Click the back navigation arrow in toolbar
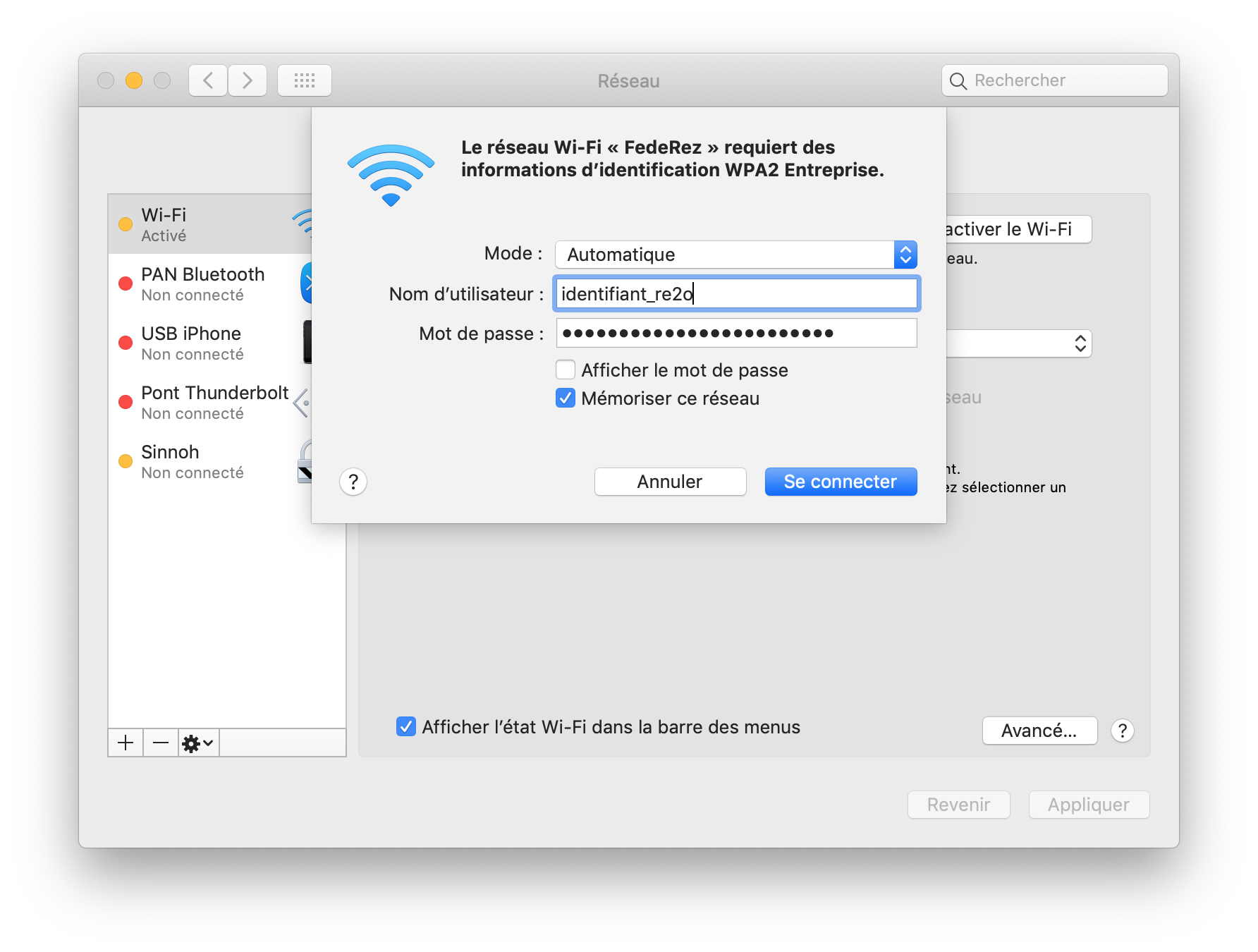 (208, 80)
